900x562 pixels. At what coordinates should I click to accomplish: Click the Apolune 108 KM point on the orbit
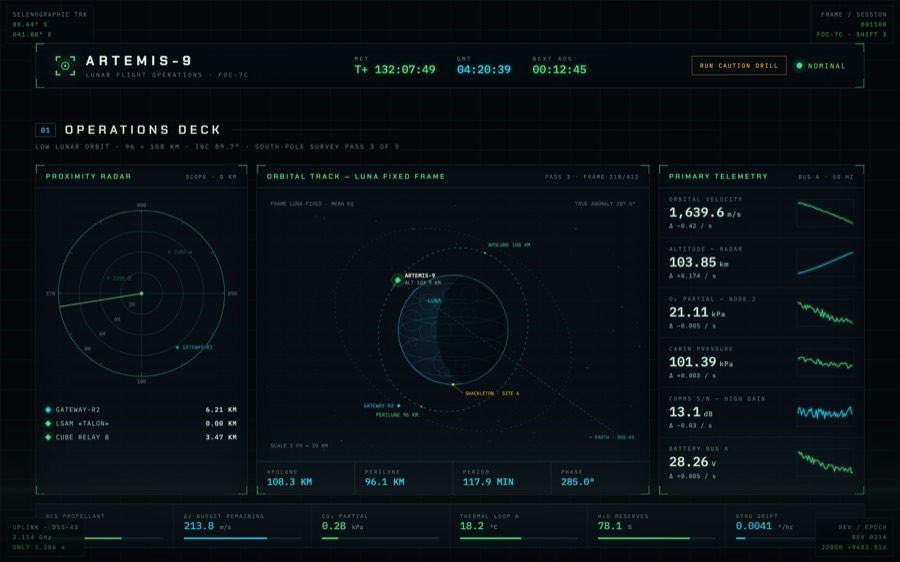tap(484, 253)
